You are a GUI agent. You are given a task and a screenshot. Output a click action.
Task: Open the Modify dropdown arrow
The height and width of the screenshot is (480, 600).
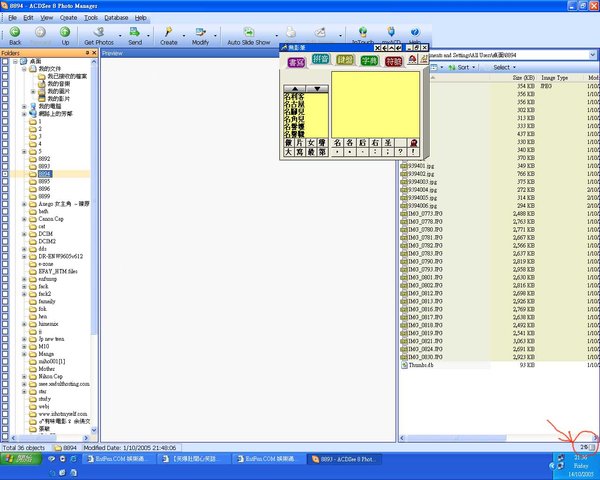click(x=215, y=36)
